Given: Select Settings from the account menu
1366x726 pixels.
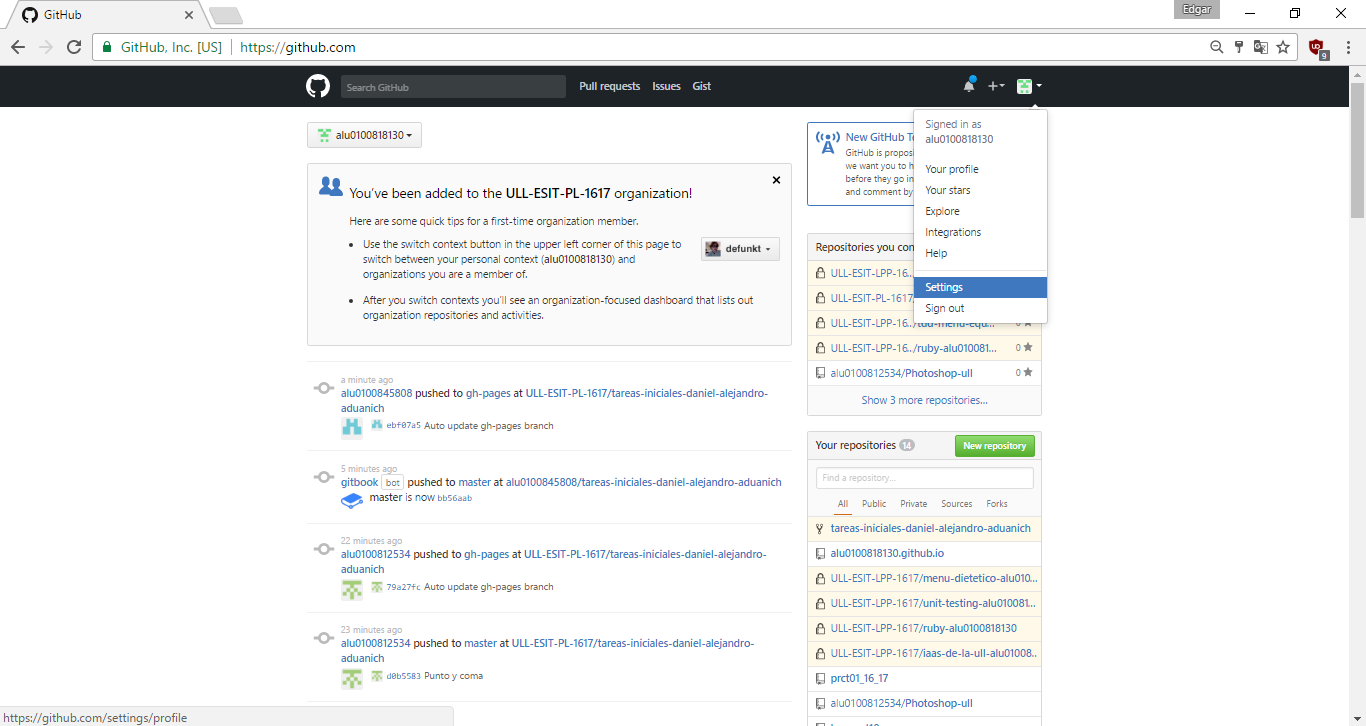Looking at the screenshot, I should click(x=943, y=287).
